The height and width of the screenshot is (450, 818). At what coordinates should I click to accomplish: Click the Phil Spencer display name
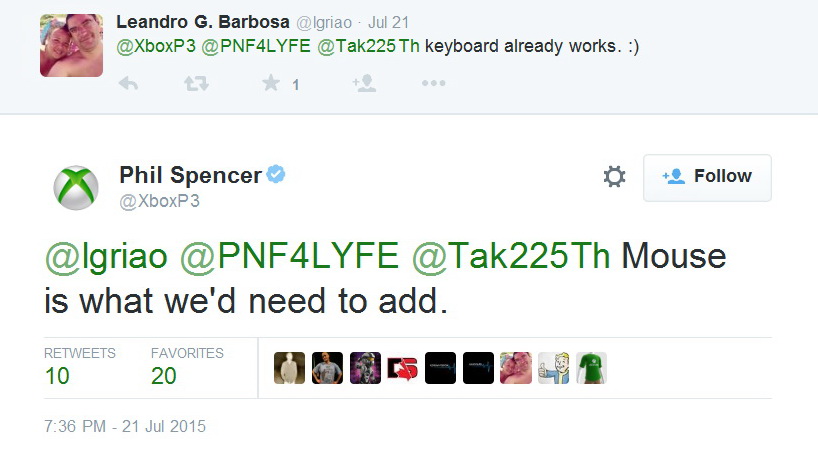tap(190, 175)
